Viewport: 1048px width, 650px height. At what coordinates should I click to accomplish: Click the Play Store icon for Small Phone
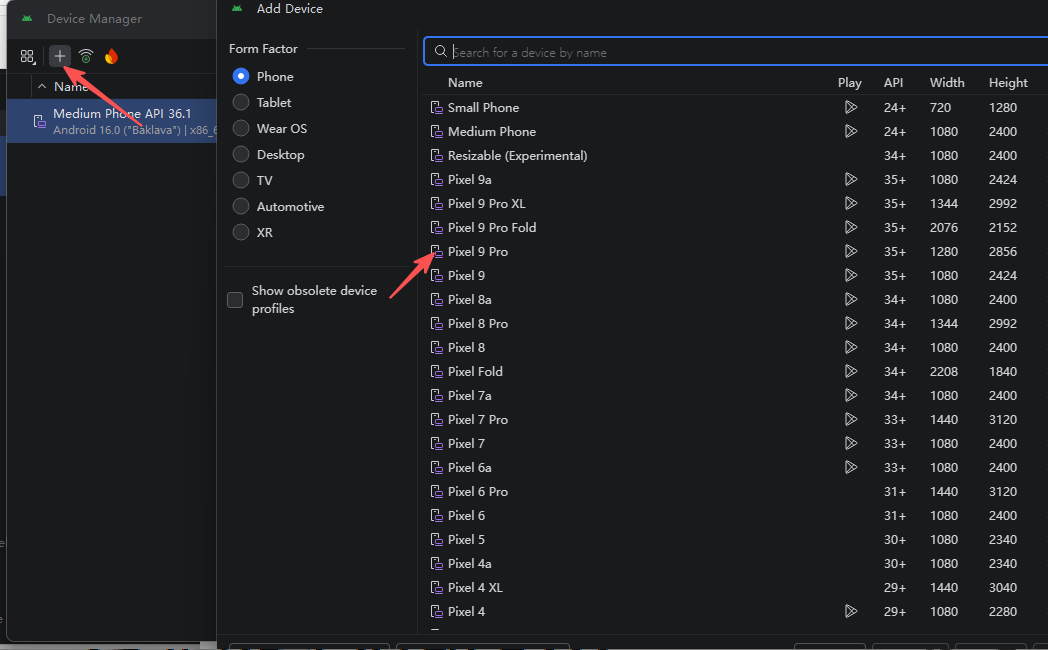tap(850, 107)
